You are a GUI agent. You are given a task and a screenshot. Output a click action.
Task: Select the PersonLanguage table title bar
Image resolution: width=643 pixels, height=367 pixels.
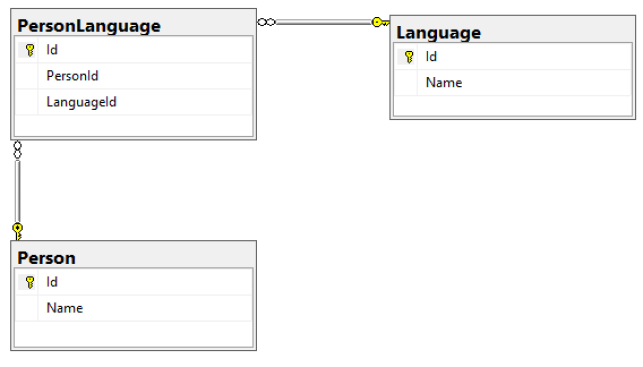[x=134, y=25]
